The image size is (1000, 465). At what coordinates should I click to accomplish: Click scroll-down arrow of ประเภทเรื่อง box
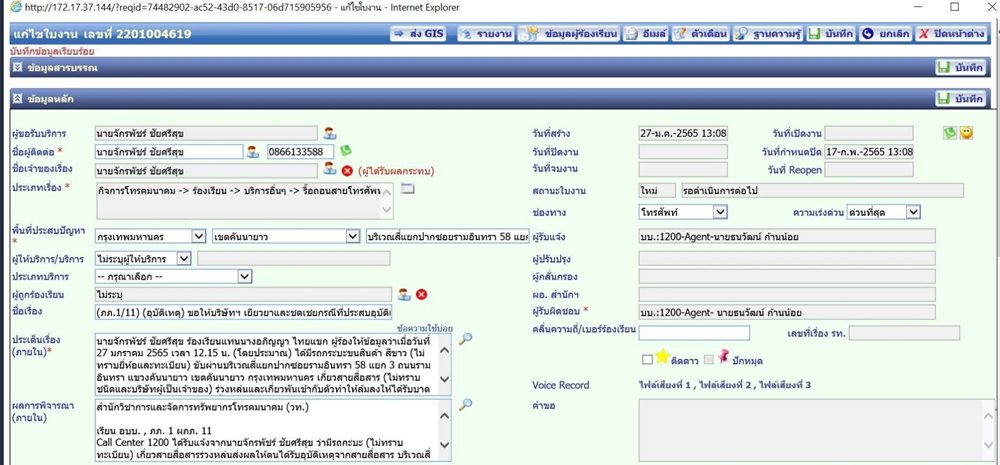(x=386, y=209)
